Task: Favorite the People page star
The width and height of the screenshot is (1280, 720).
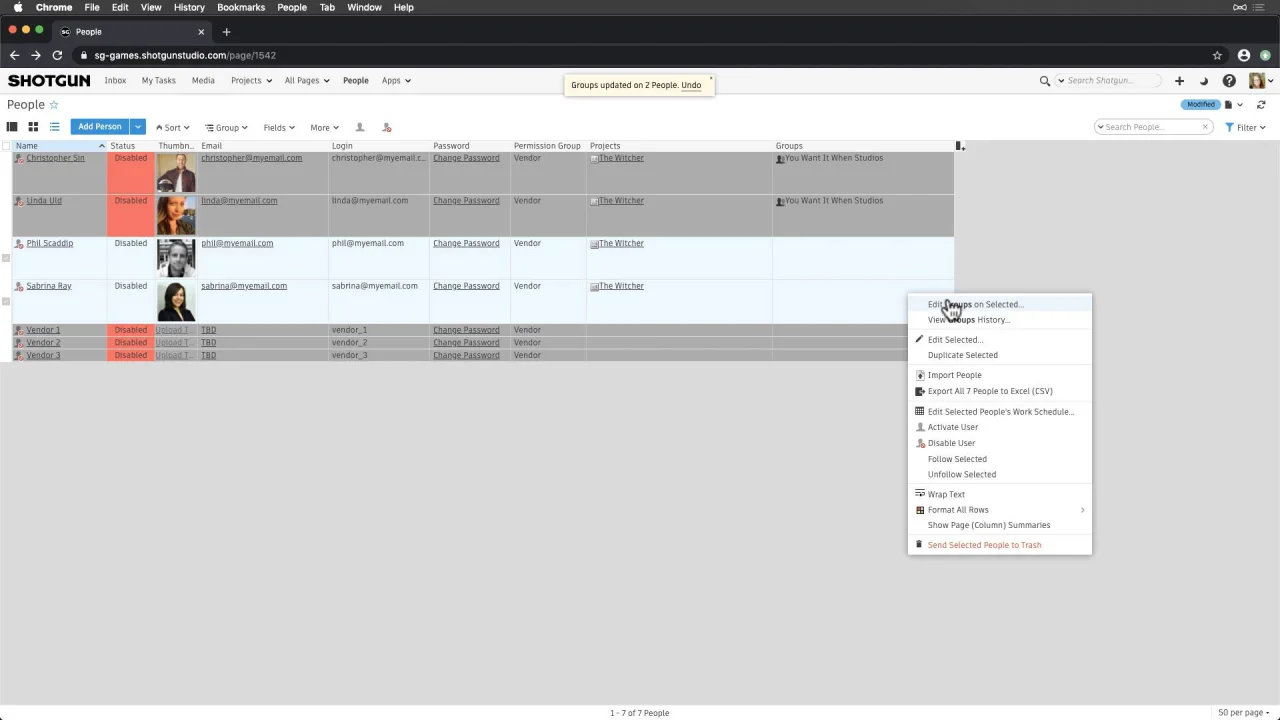Action: [54, 105]
